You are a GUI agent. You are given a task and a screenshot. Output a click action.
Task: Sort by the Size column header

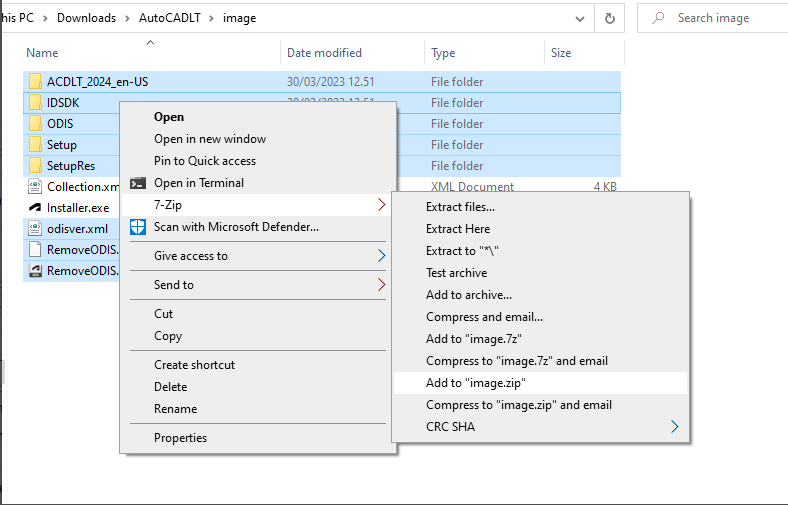coord(561,53)
